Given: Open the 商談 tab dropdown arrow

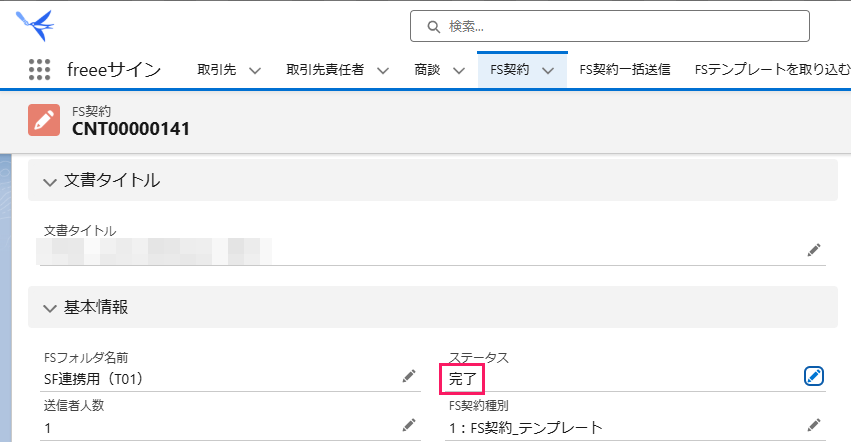Looking at the screenshot, I should tap(459, 70).
